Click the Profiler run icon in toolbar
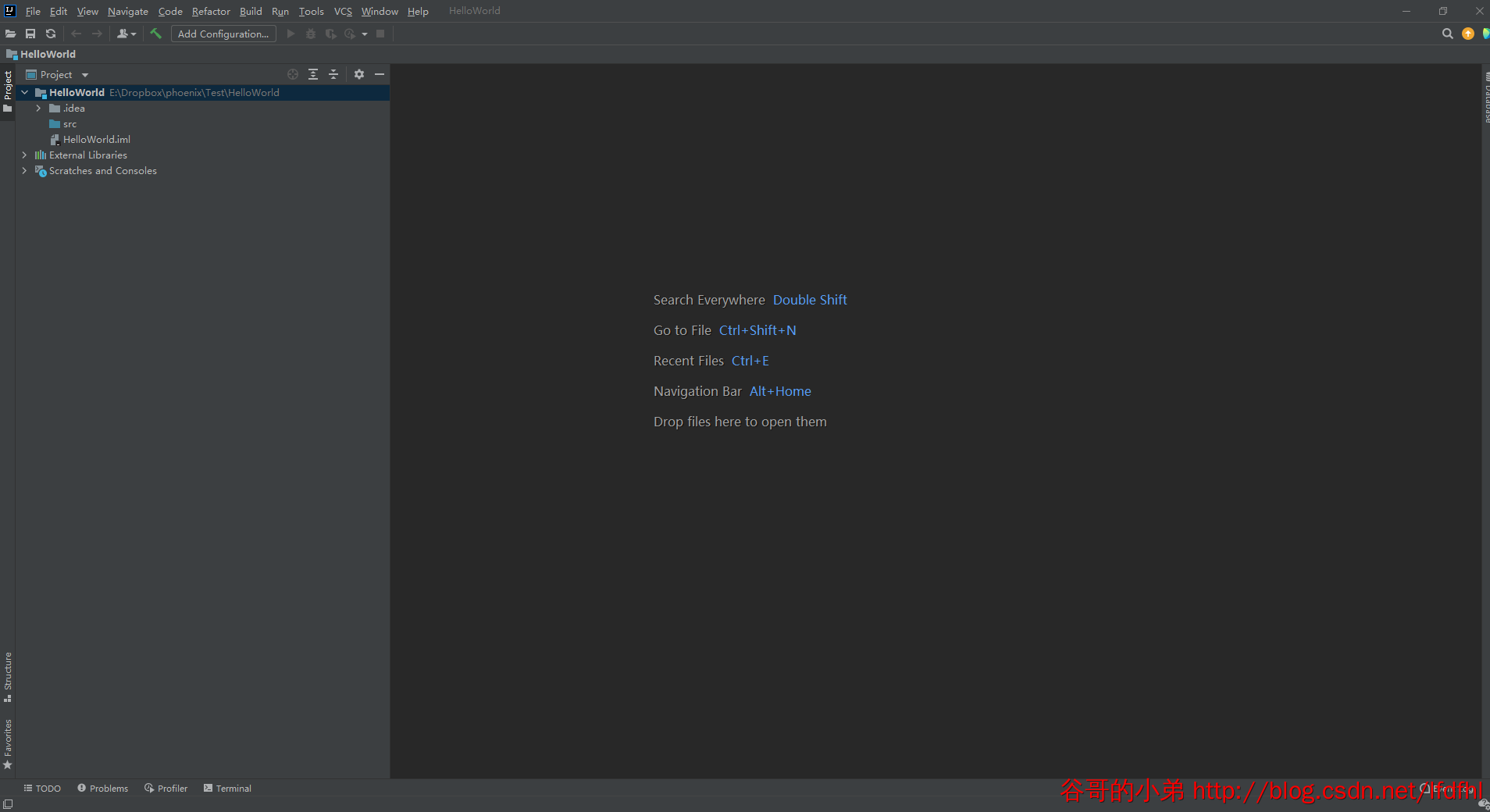1490x812 pixels. [x=350, y=34]
